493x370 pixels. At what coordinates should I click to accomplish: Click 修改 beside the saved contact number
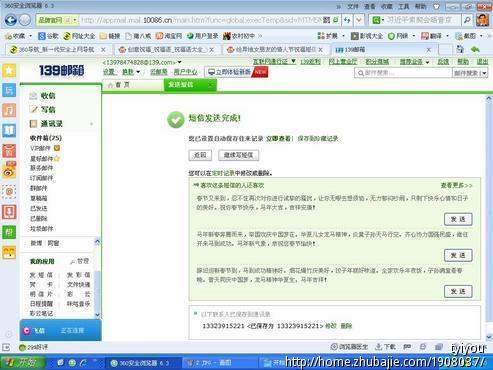point(331,326)
